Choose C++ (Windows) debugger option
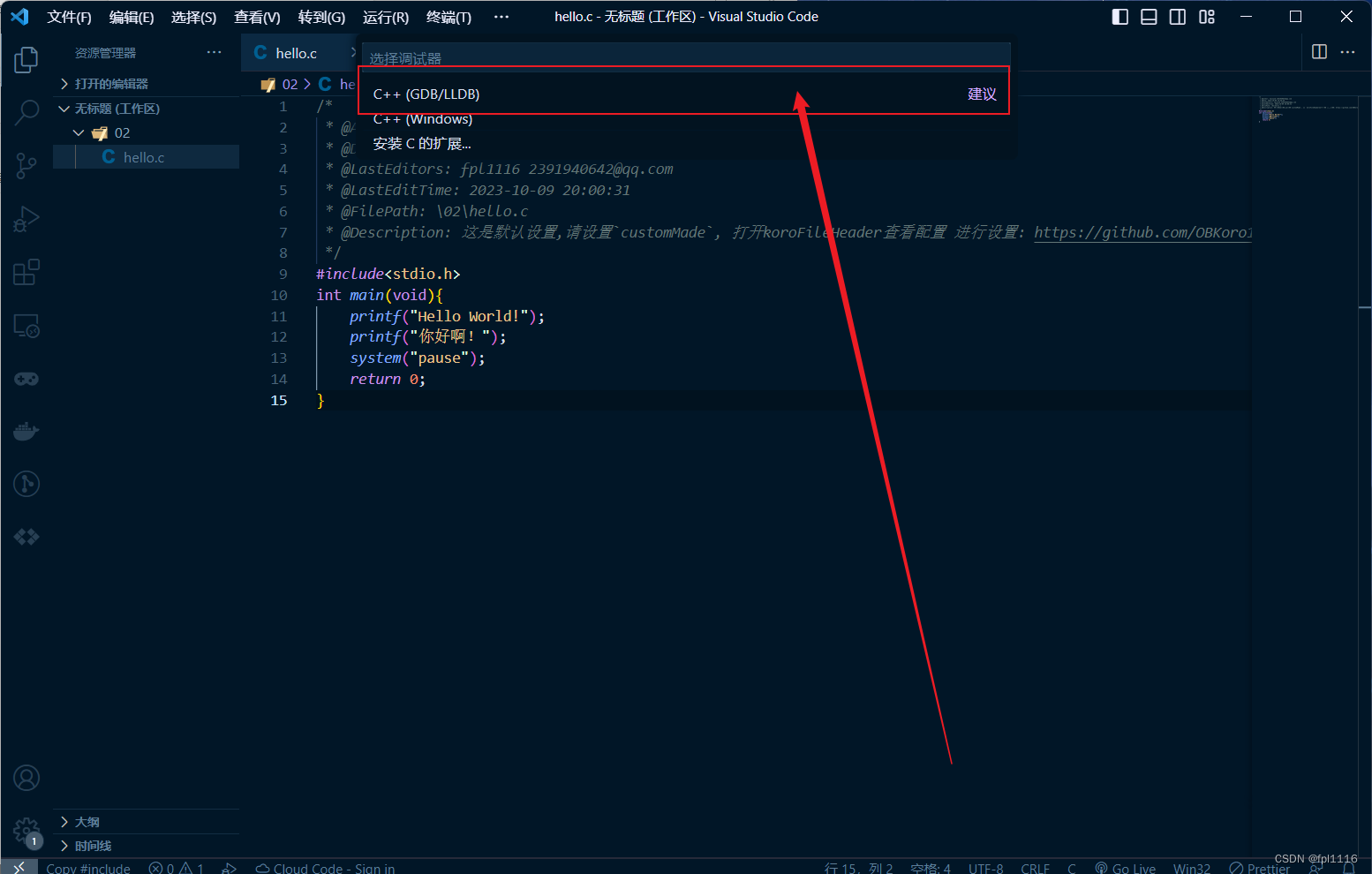Viewport: 1372px width, 874px height. coord(684,118)
